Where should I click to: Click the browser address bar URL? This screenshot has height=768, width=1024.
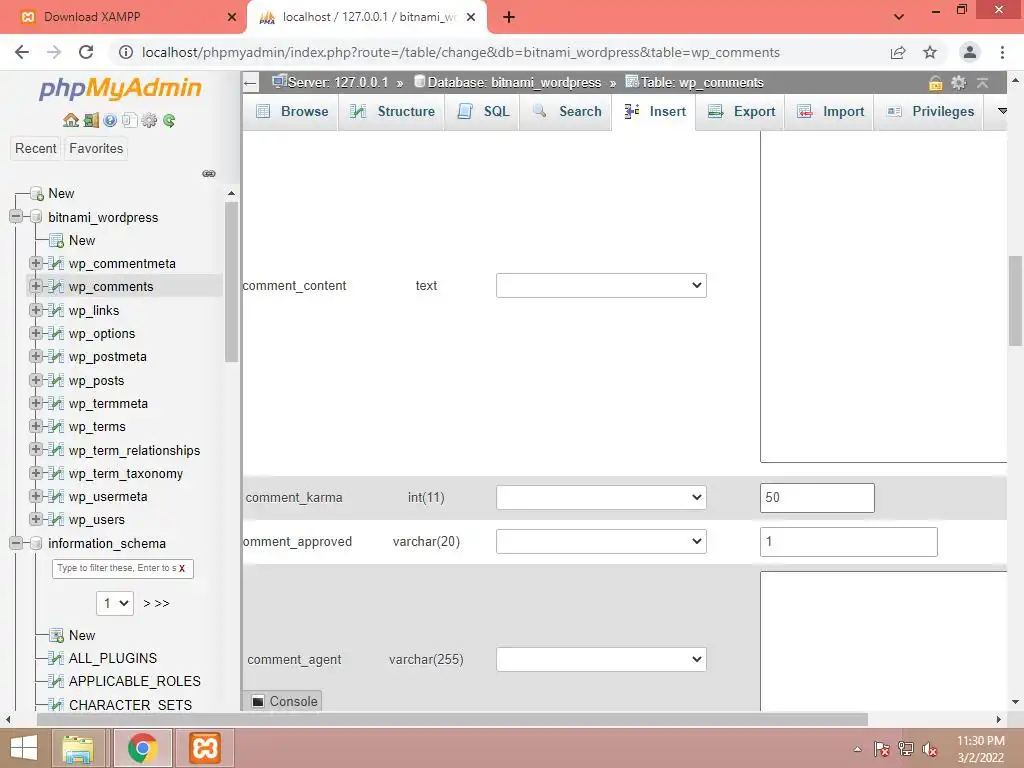(x=460, y=52)
